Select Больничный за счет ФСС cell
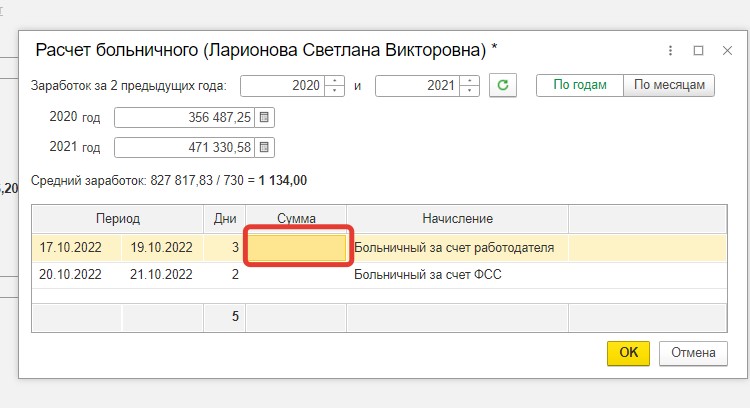The width and height of the screenshot is (750, 408). pos(457,275)
